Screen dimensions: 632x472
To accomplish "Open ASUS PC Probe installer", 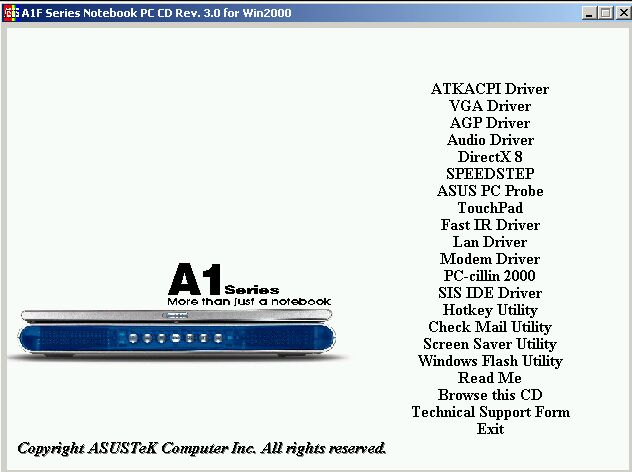I will pos(490,191).
